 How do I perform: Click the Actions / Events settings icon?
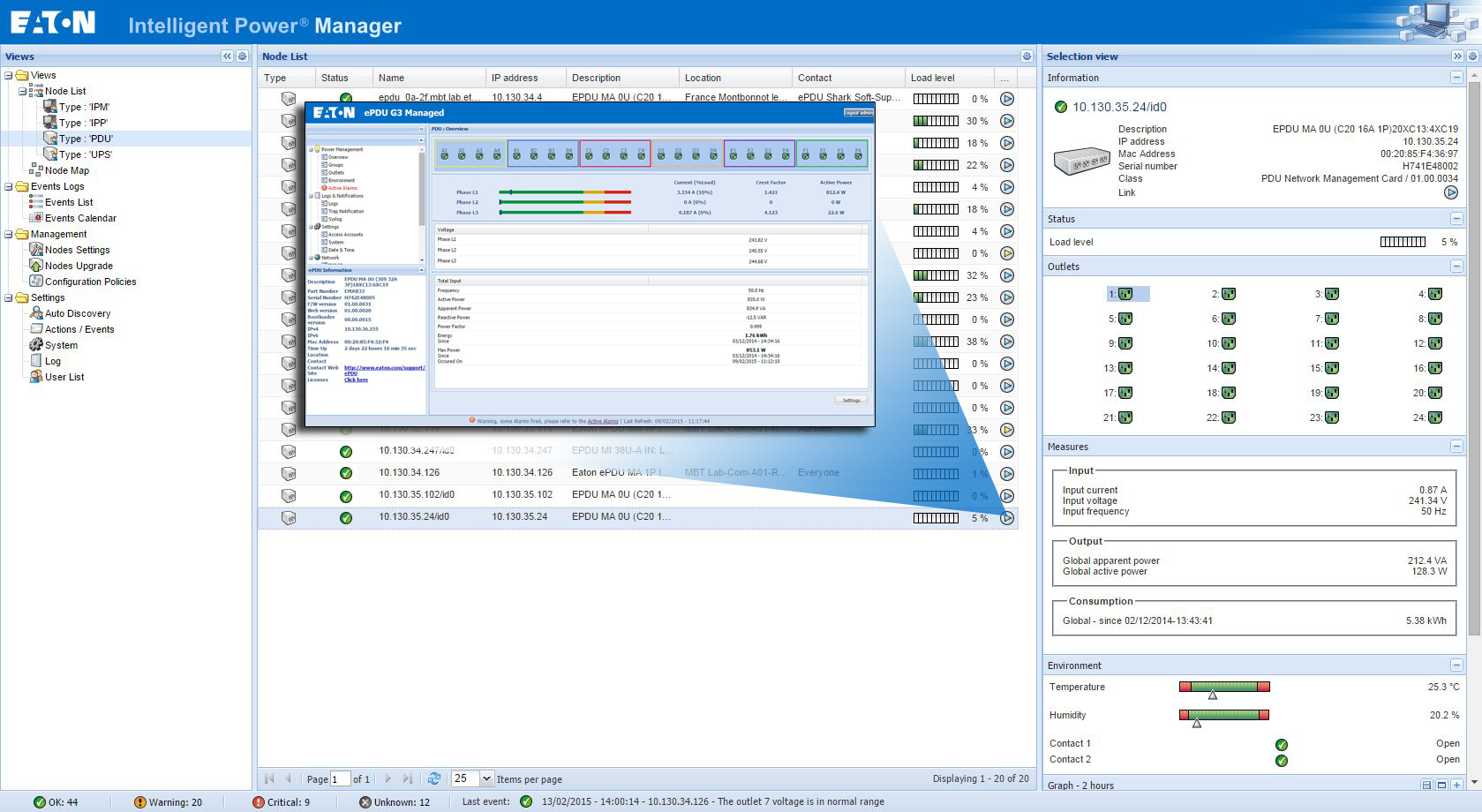pos(37,329)
